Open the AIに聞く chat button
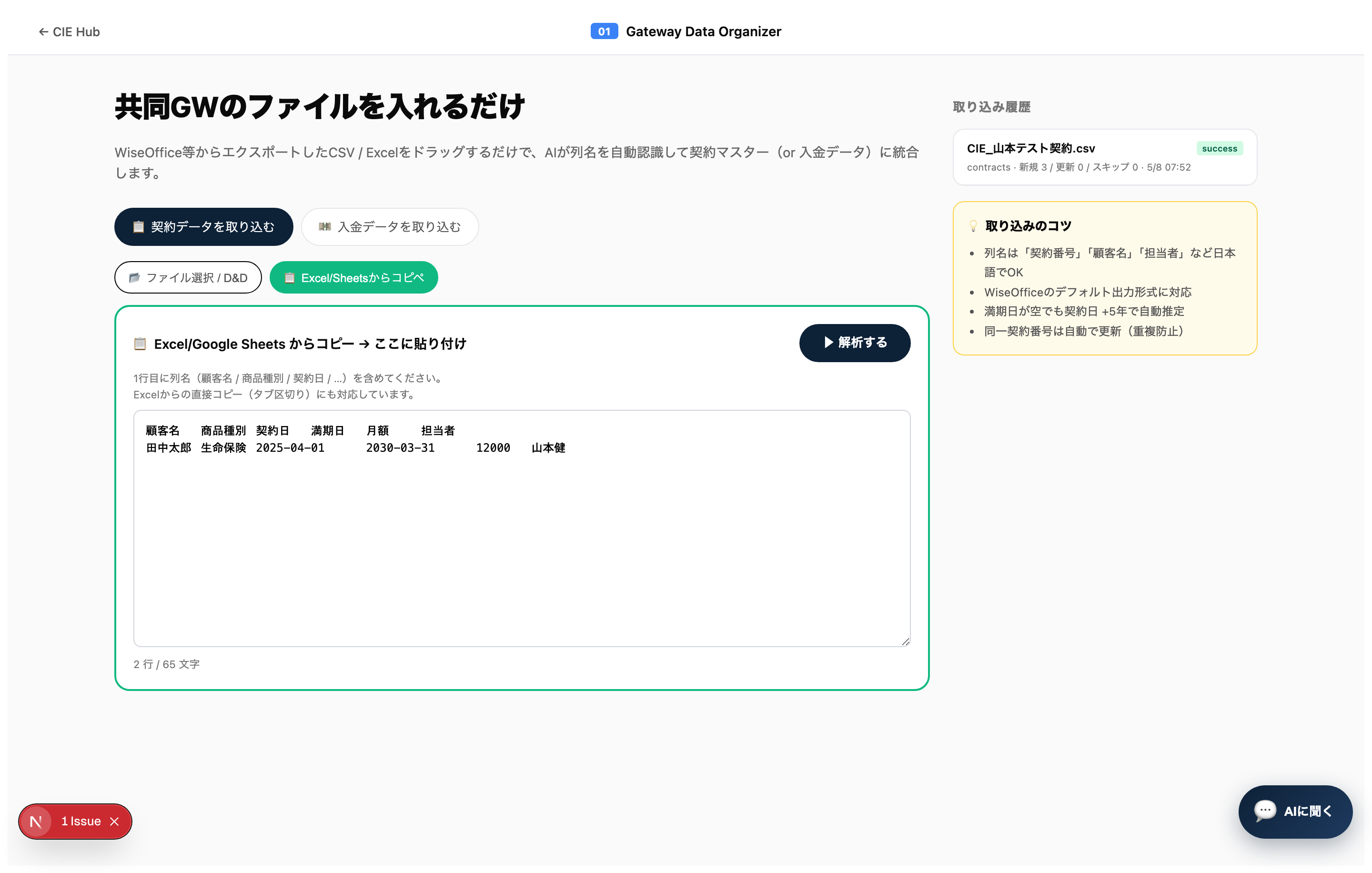 click(x=1295, y=811)
